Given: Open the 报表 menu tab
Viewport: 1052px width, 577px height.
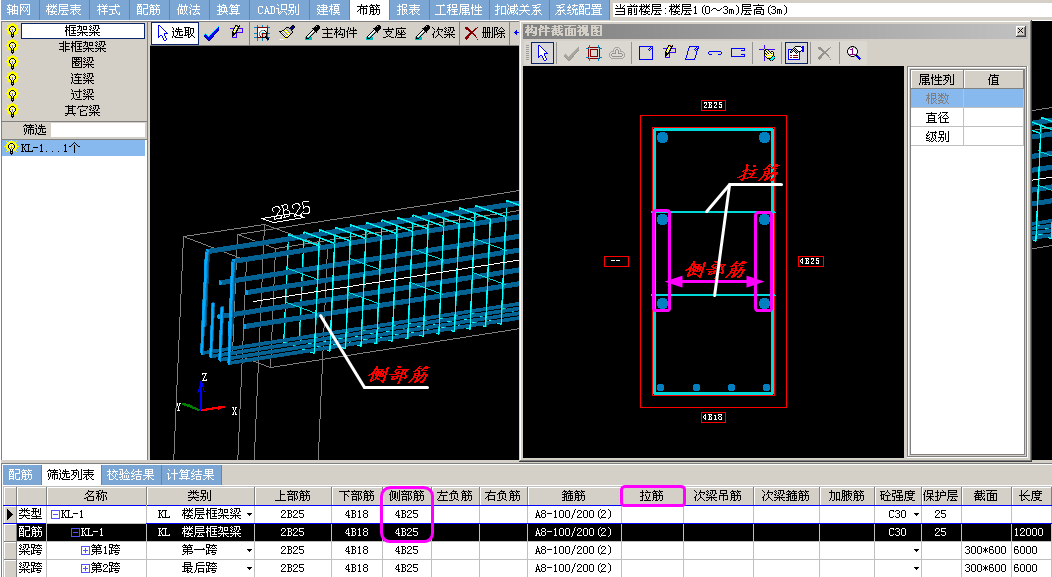Looking at the screenshot, I should [408, 10].
